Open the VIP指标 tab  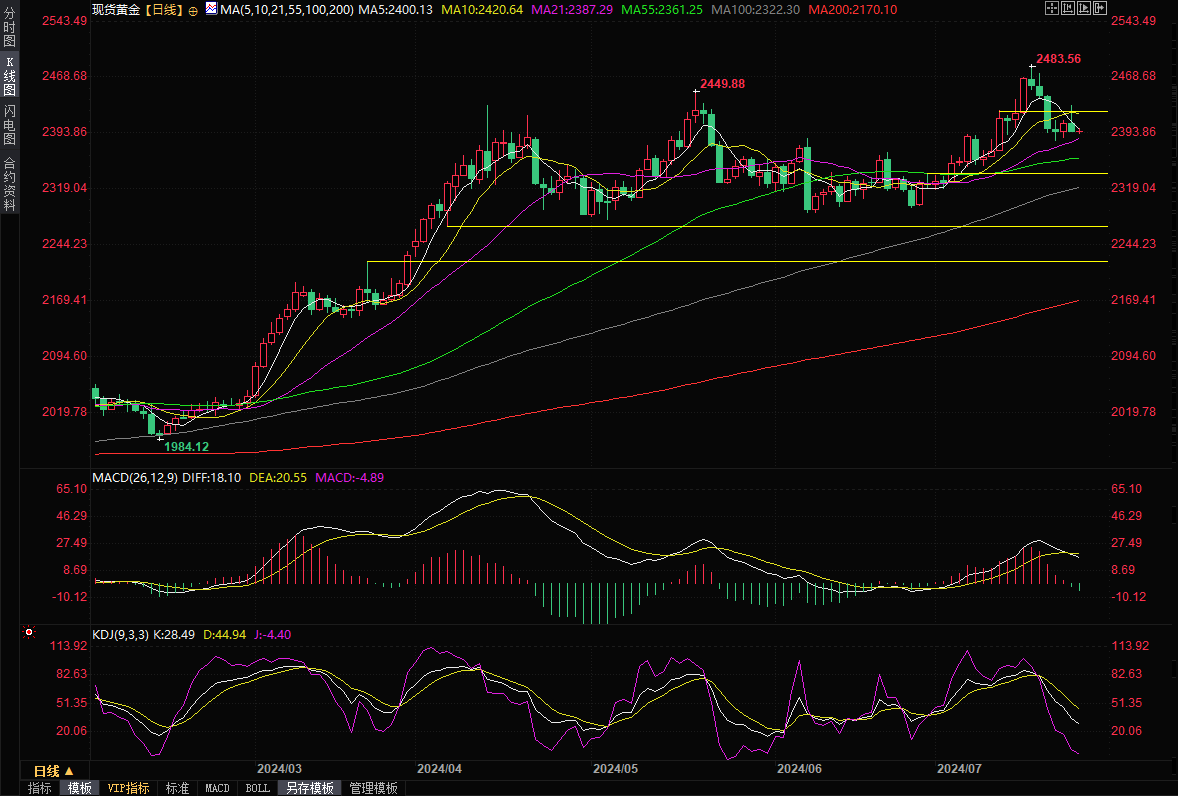(129, 788)
